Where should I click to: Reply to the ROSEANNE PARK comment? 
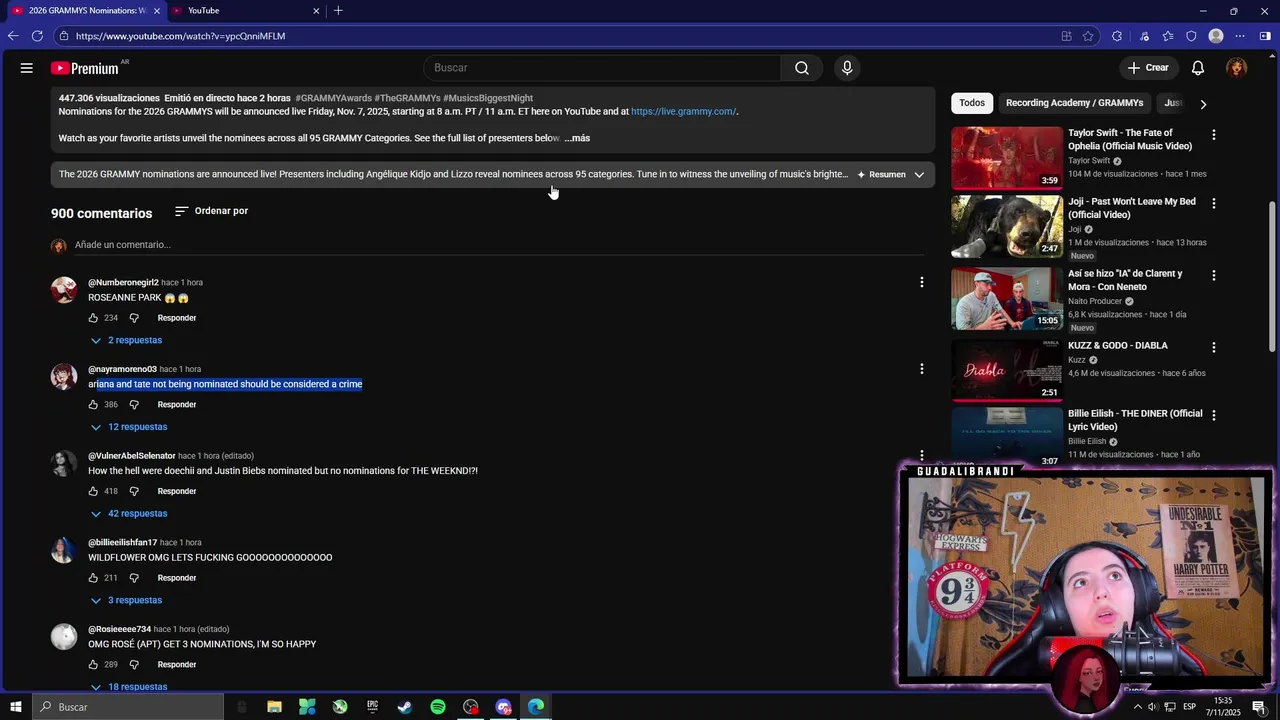(x=176, y=318)
